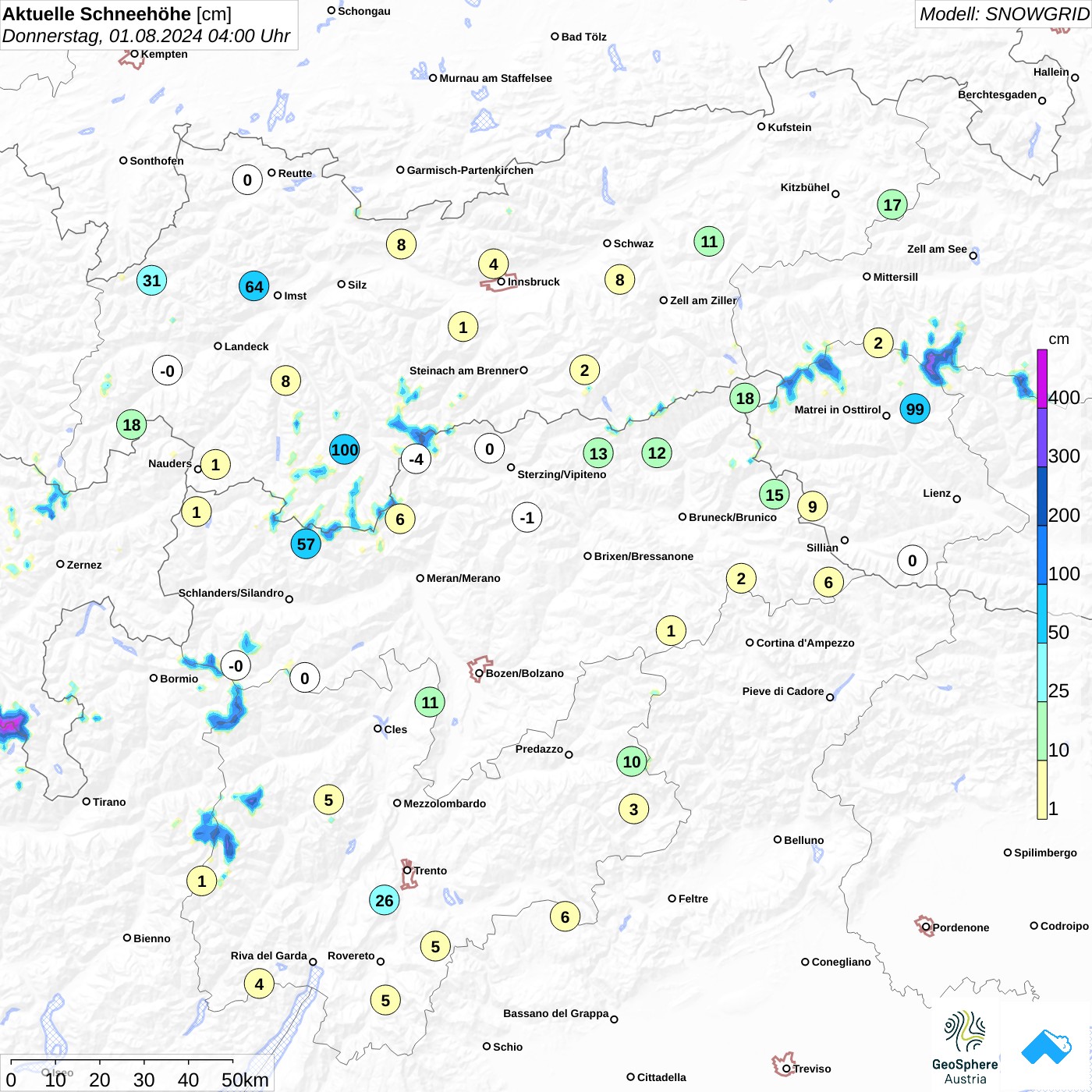
Task: Click the 'cm' unit label above legend
Action: (1058, 339)
